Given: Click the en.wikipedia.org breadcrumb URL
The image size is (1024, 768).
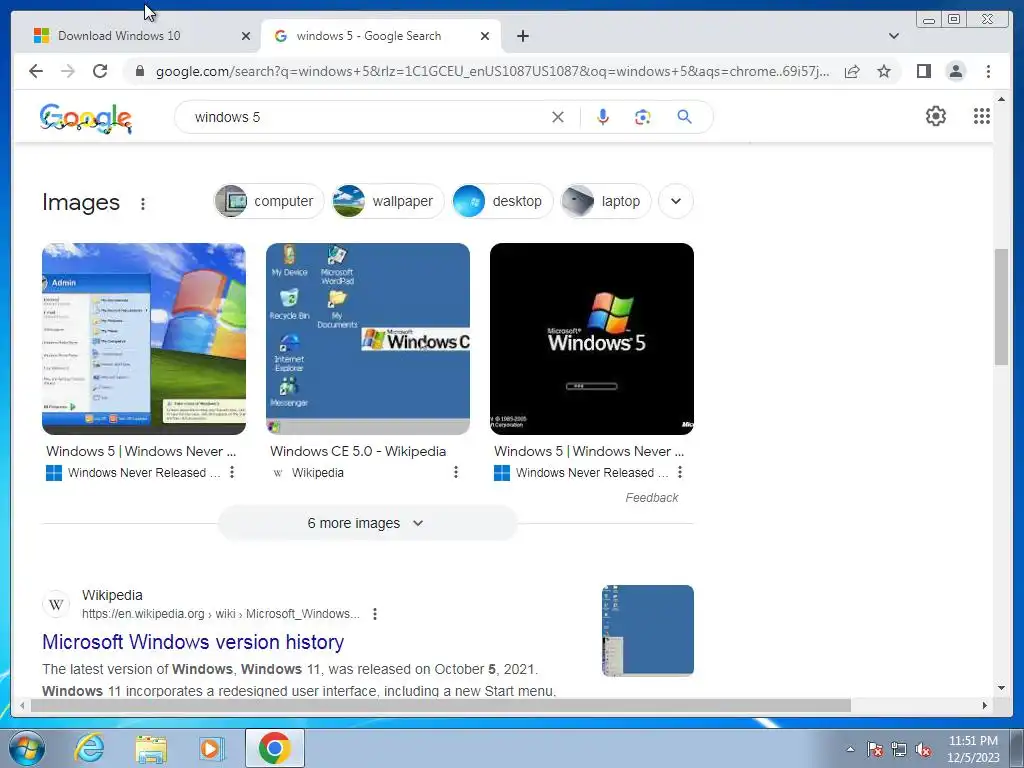Looking at the screenshot, I should [x=221, y=614].
